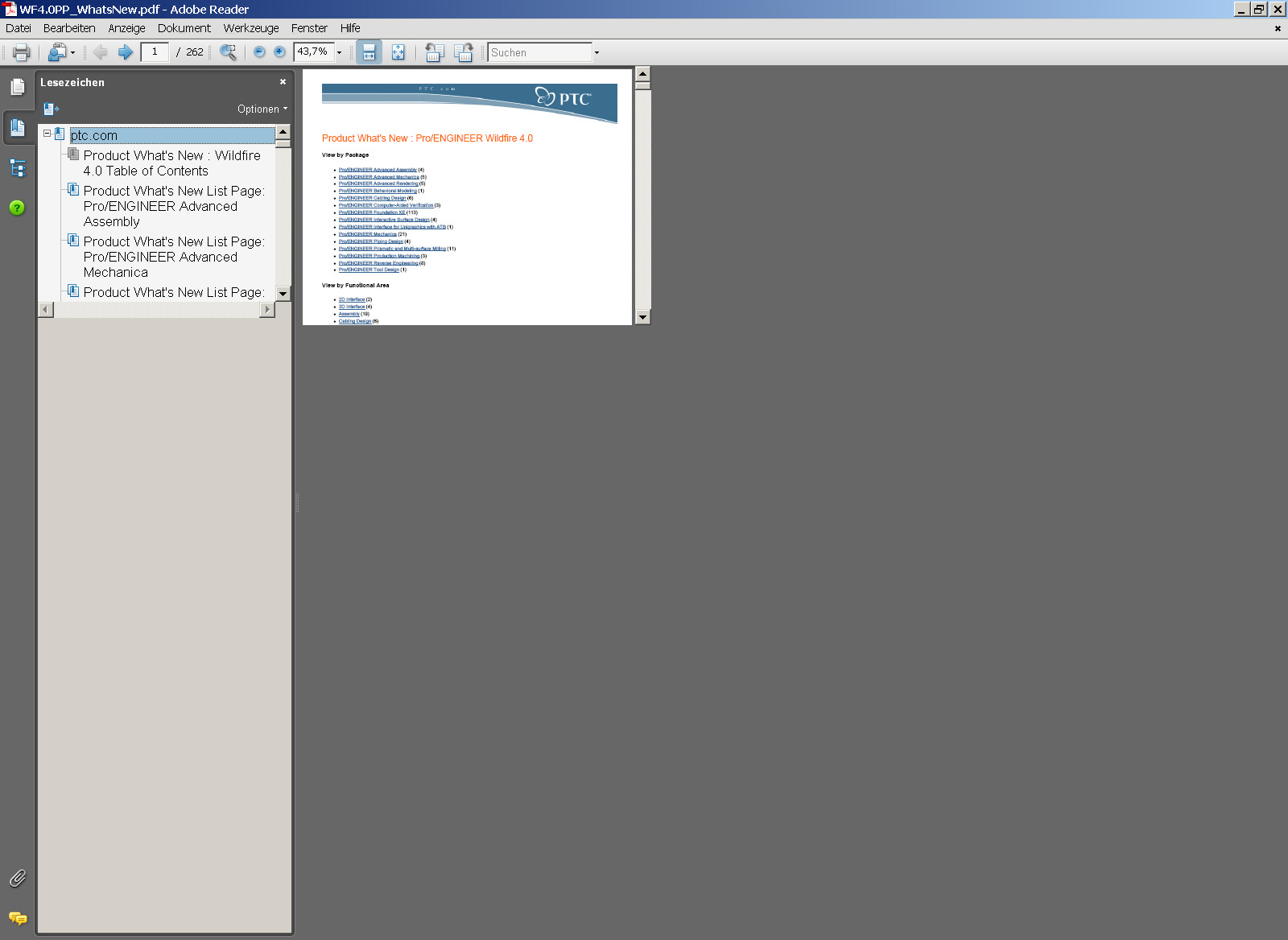
Task: Click the zoom in plus button
Action: pos(279,52)
